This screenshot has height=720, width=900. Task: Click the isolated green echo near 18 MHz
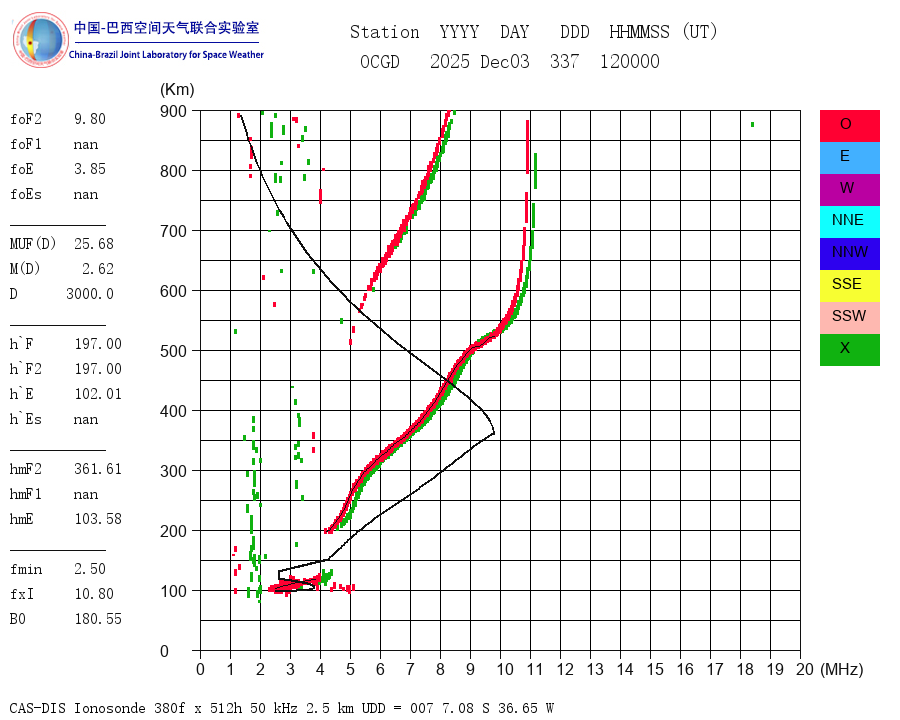(752, 125)
